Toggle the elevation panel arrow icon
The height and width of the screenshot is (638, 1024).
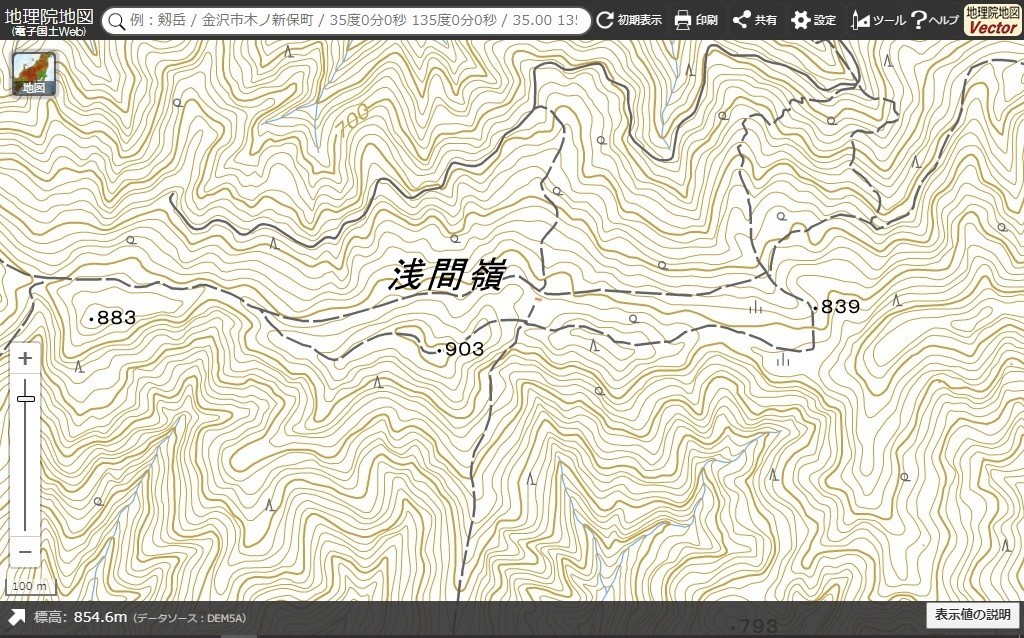pos(16,617)
